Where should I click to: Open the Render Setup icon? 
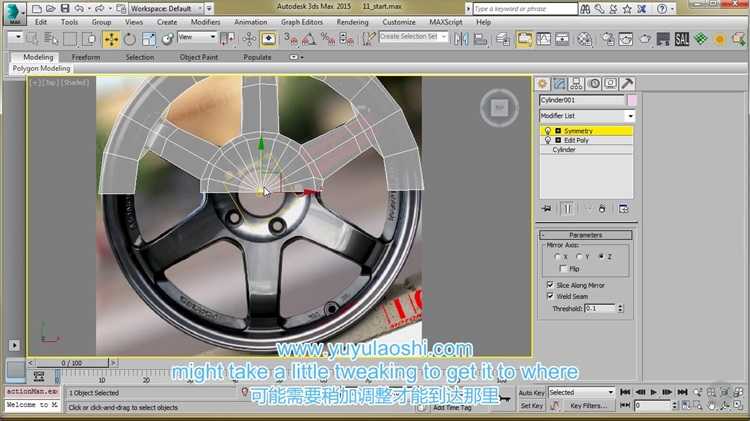[607, 39]
